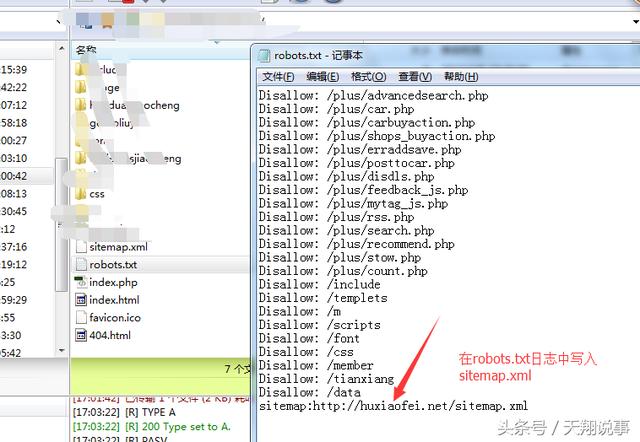
Task: Click the favicon.ico file icon
Action: 81,317
